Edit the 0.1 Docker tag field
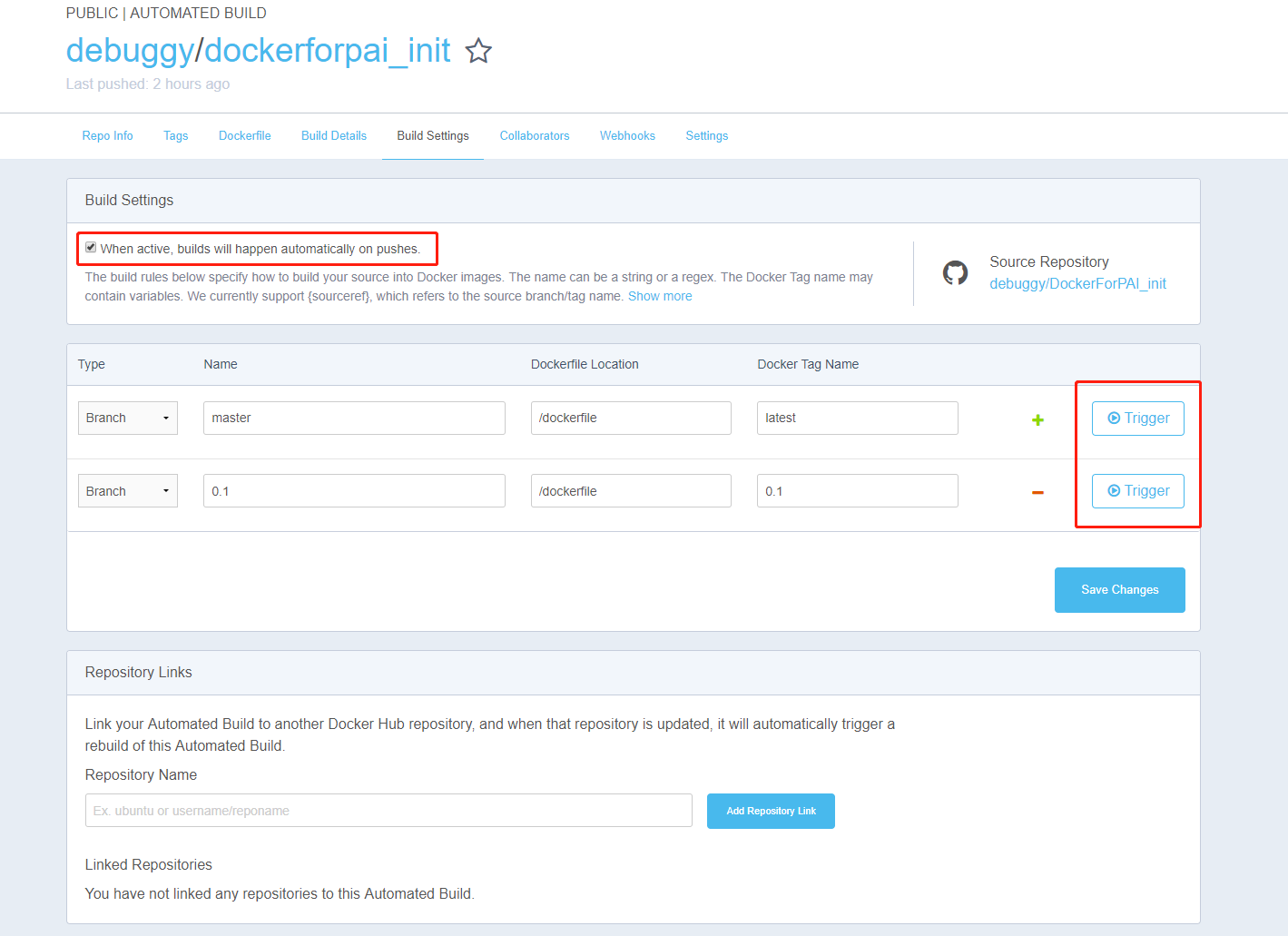Viewport: 1288px width, 936px height. (x=858, y=491)
